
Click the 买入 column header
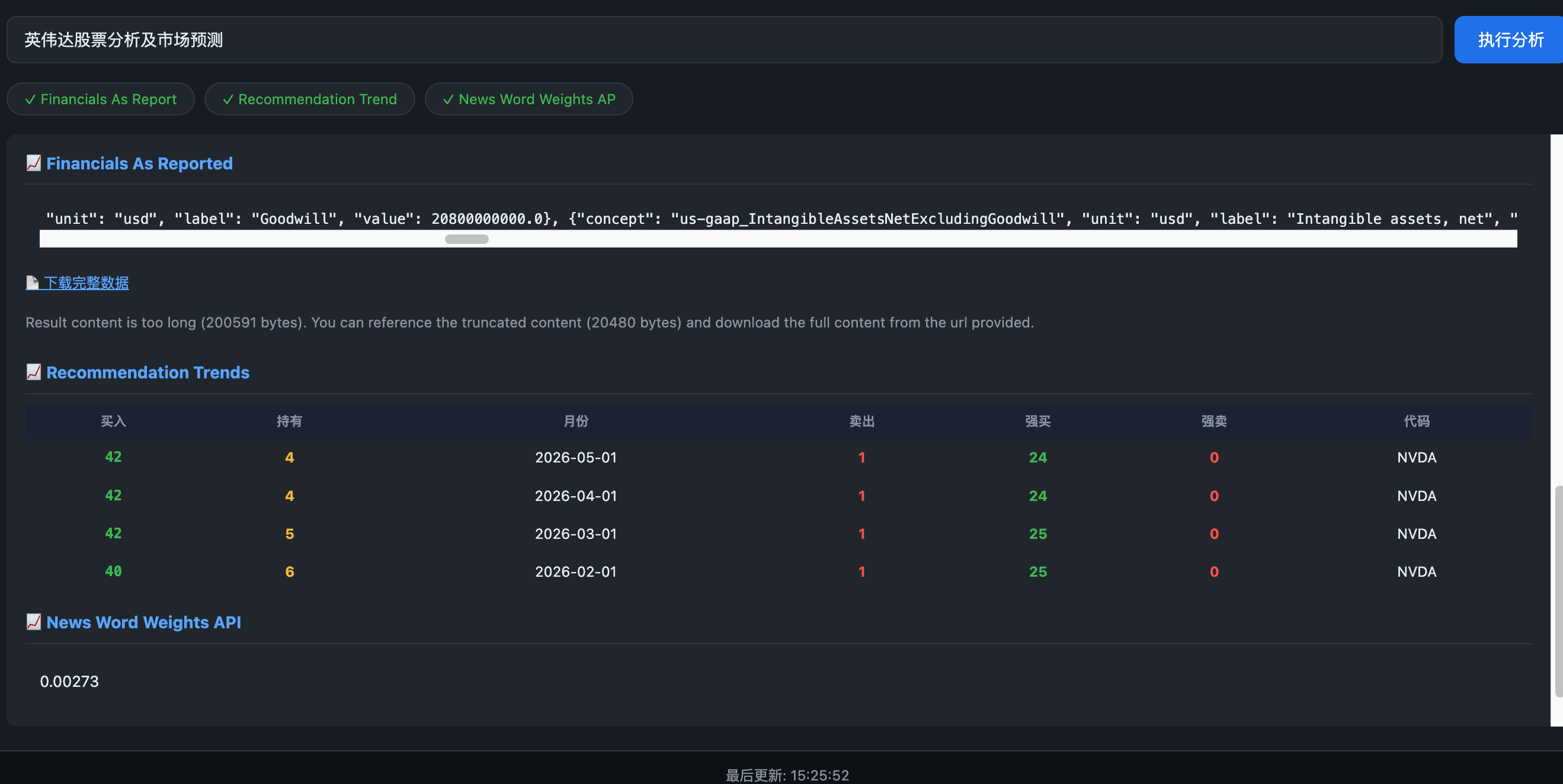point(114,421)
